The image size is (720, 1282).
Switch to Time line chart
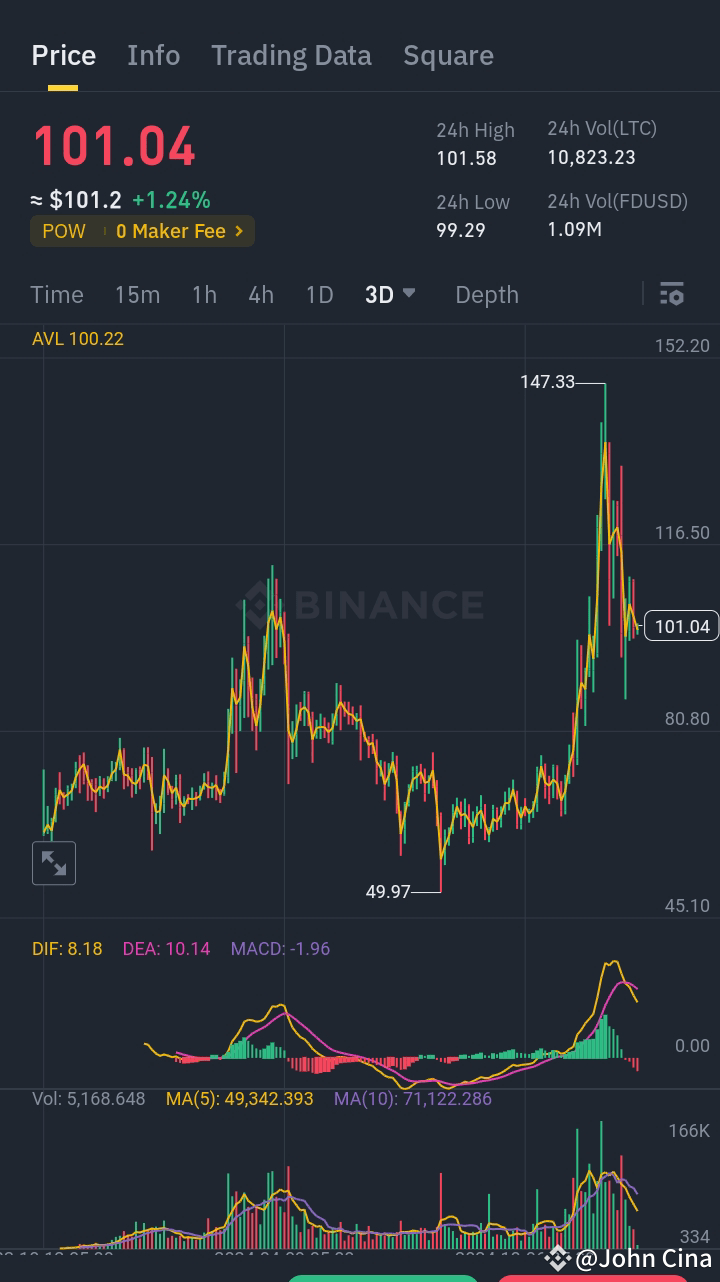tap(57, 294)
